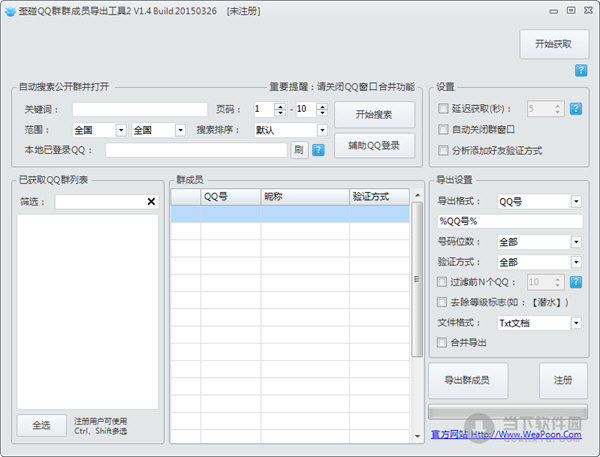This screenshot has height=457, width=600.
Task: Select the highlighted first row in 群成员 table
Action: click(290, 214)
